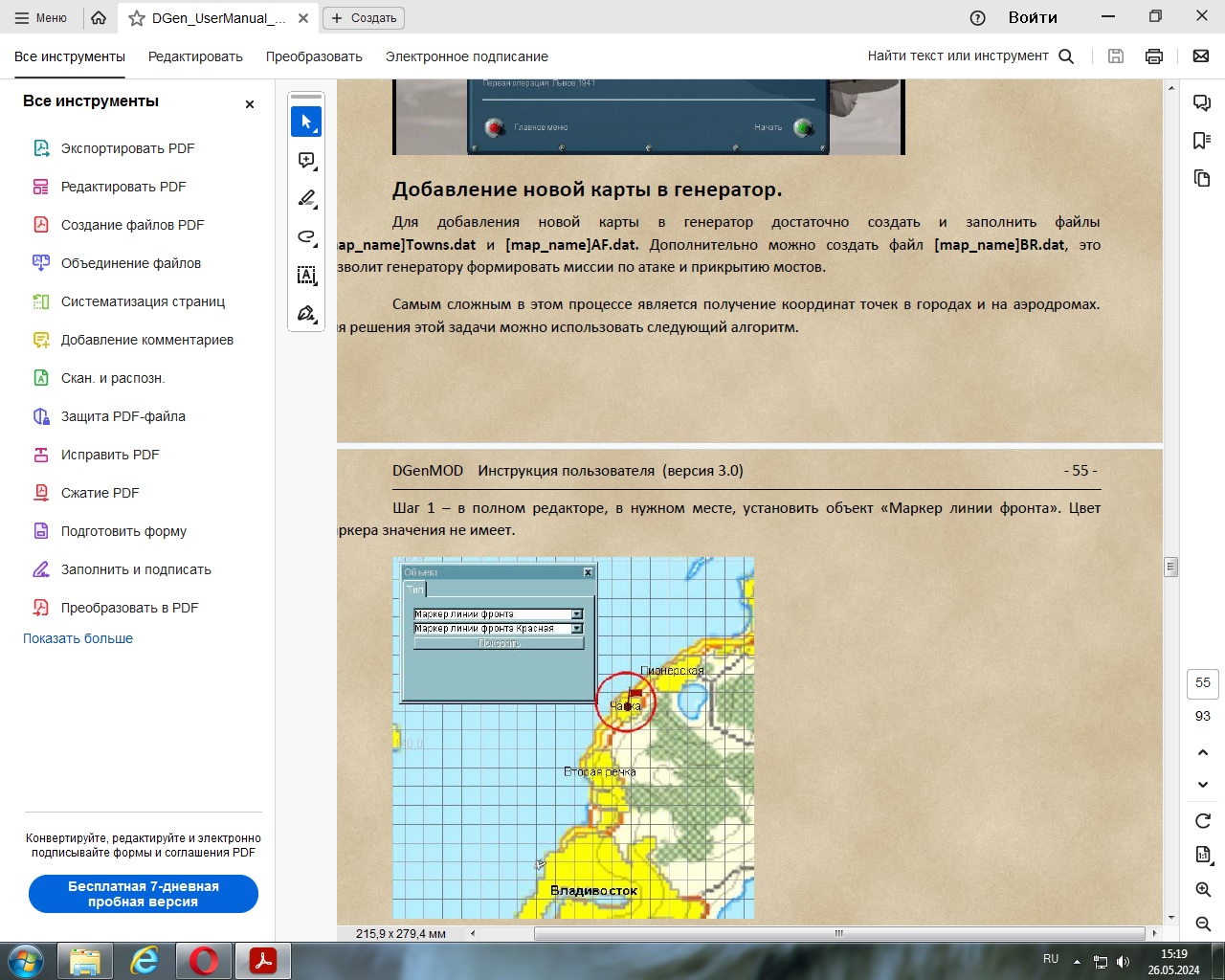This screenshot has width=1225, height=980.
Task: Open Internet Explorer from the taskbar
Action: coord(145,960)
